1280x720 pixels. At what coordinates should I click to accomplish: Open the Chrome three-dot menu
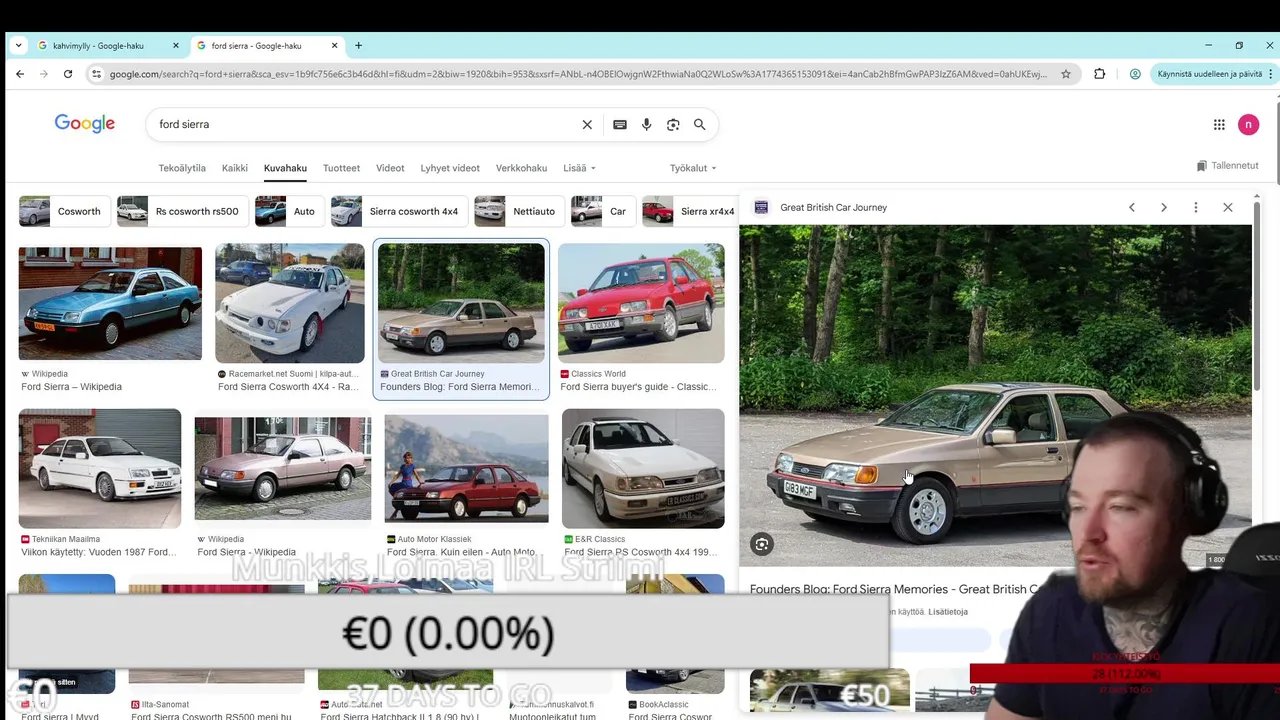point(1271,74)
